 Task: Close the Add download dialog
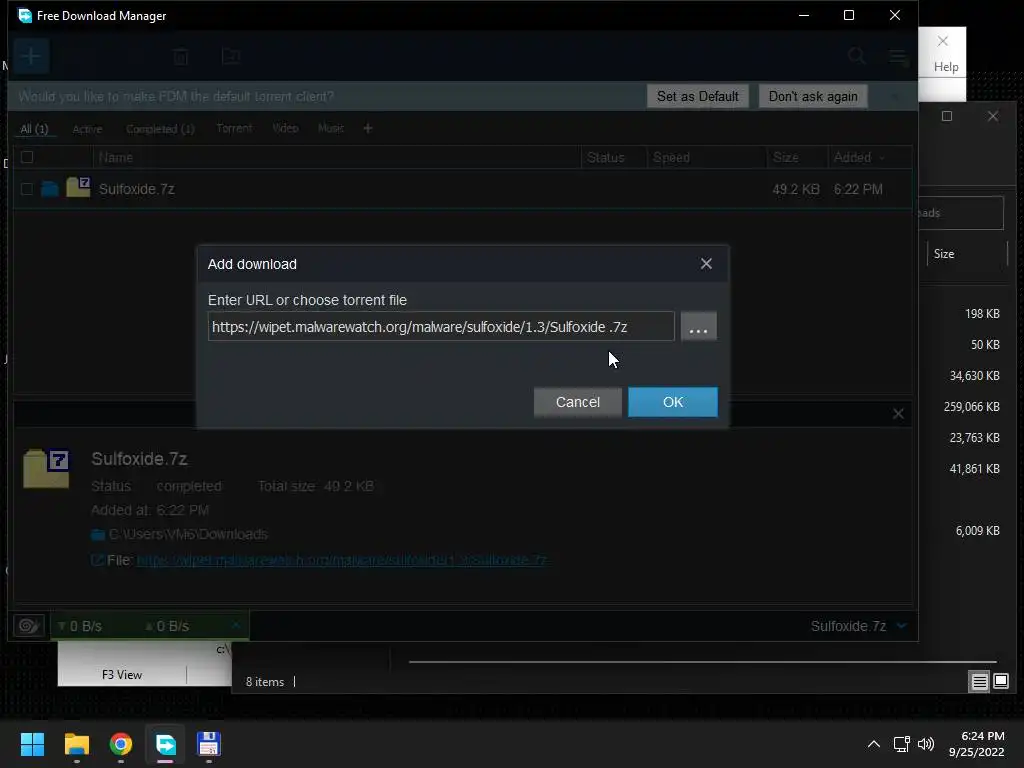(706, 264)
